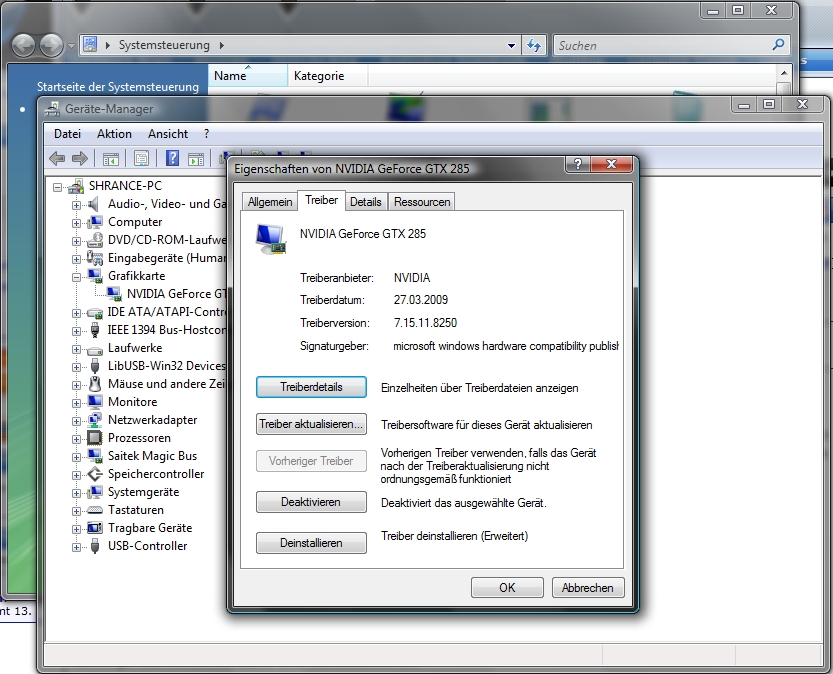Click the Treiber aktualisieren button

(311, 424)
